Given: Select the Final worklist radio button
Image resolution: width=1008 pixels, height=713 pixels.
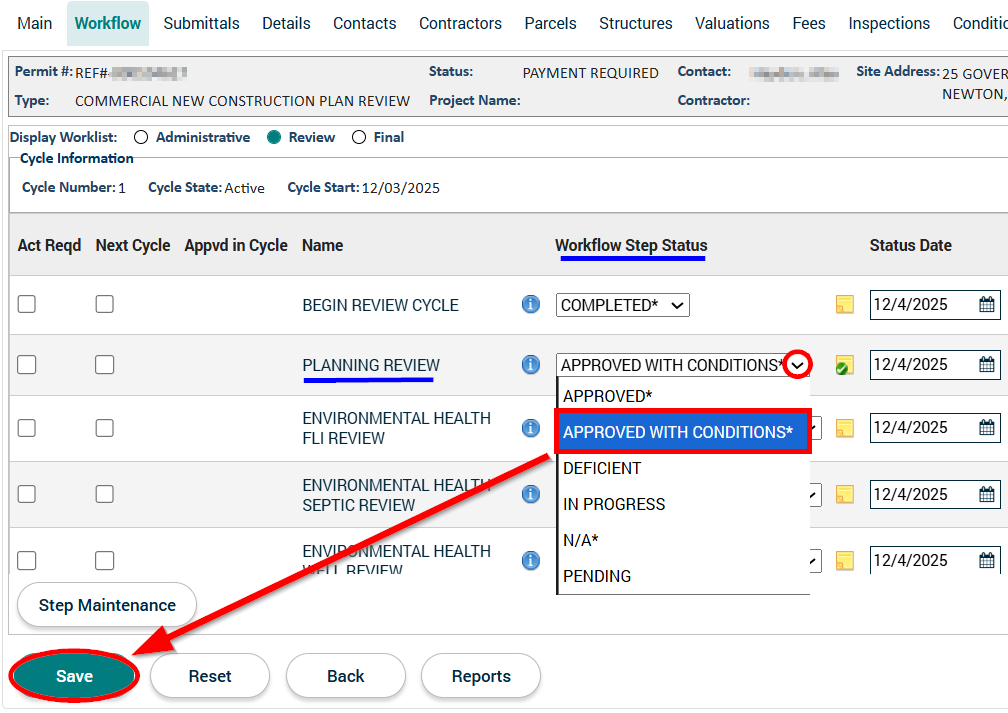Looking at the screenshot, I should 359,138.
